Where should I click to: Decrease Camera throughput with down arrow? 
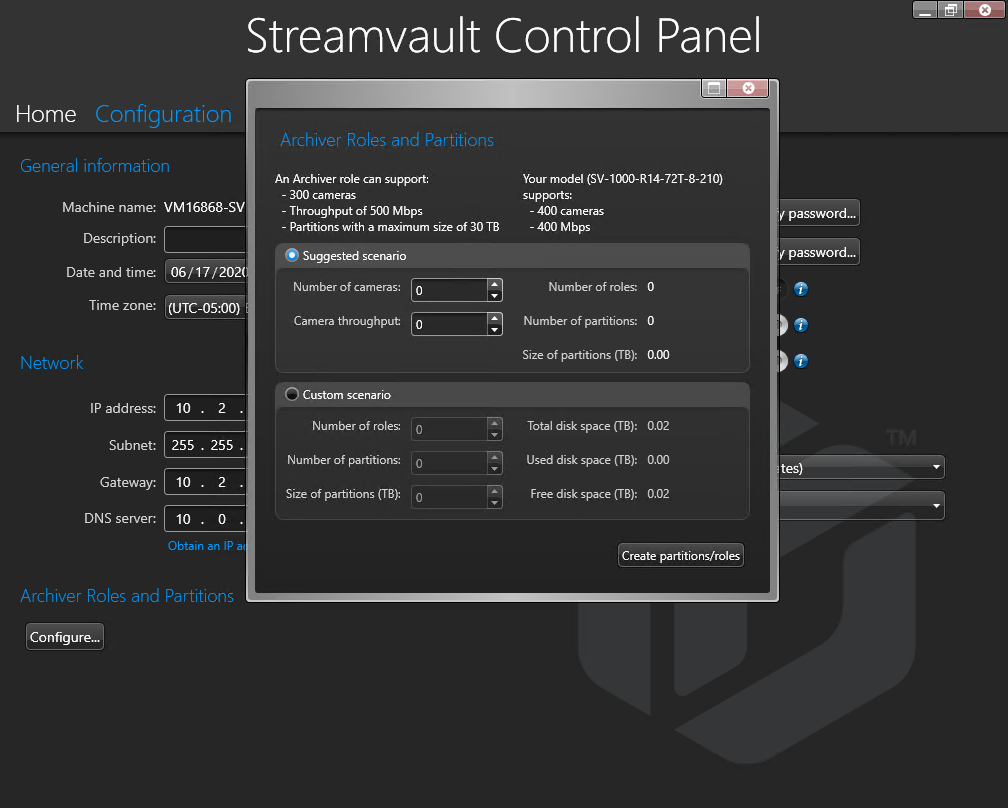tap(494, 330)
